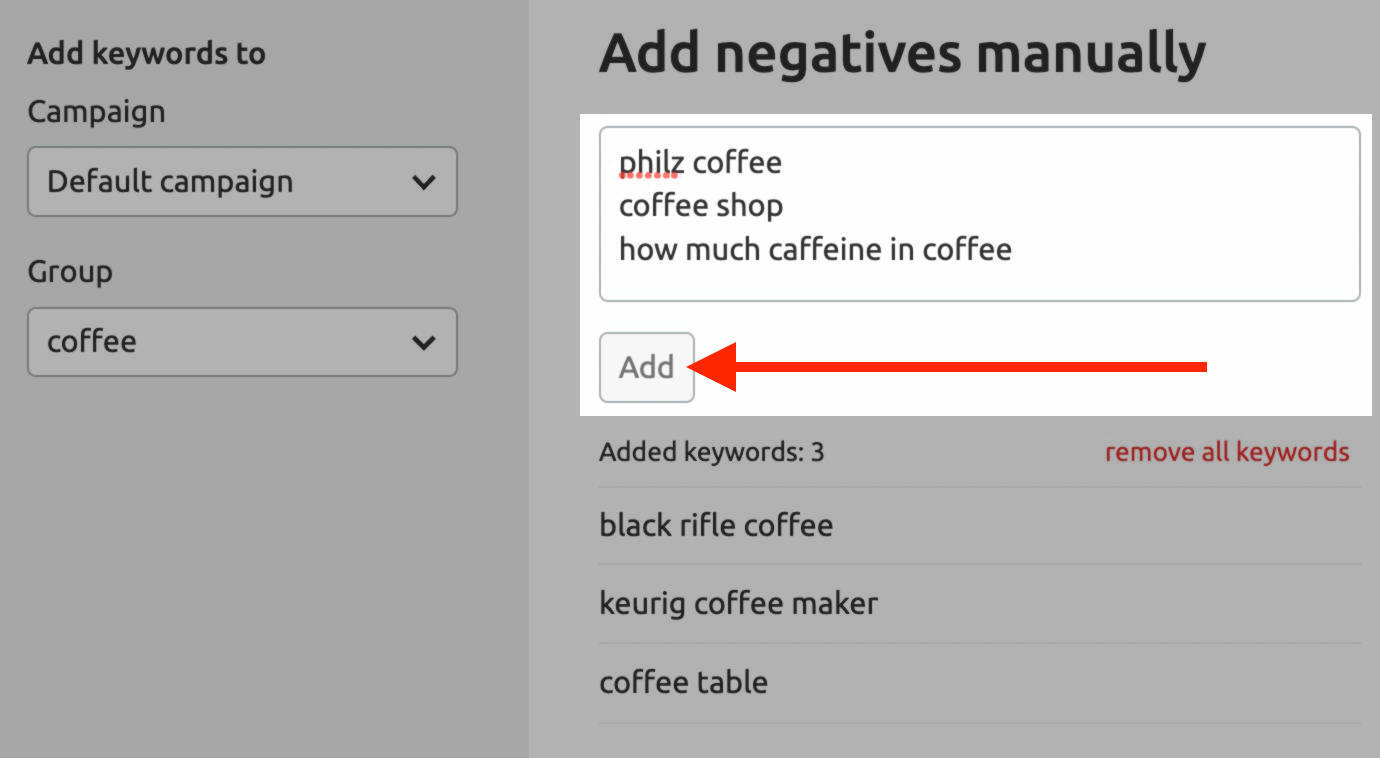Click the 'Campaign' field label
Screen dimensions: 1380x758
(x=96, y=111)
